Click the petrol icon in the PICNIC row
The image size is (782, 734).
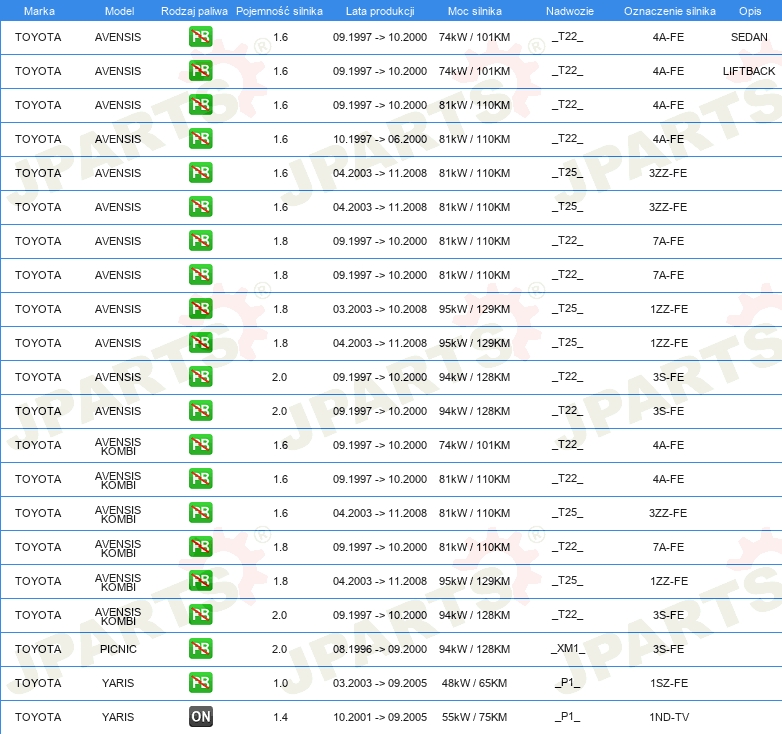click(x=201, y=648)
